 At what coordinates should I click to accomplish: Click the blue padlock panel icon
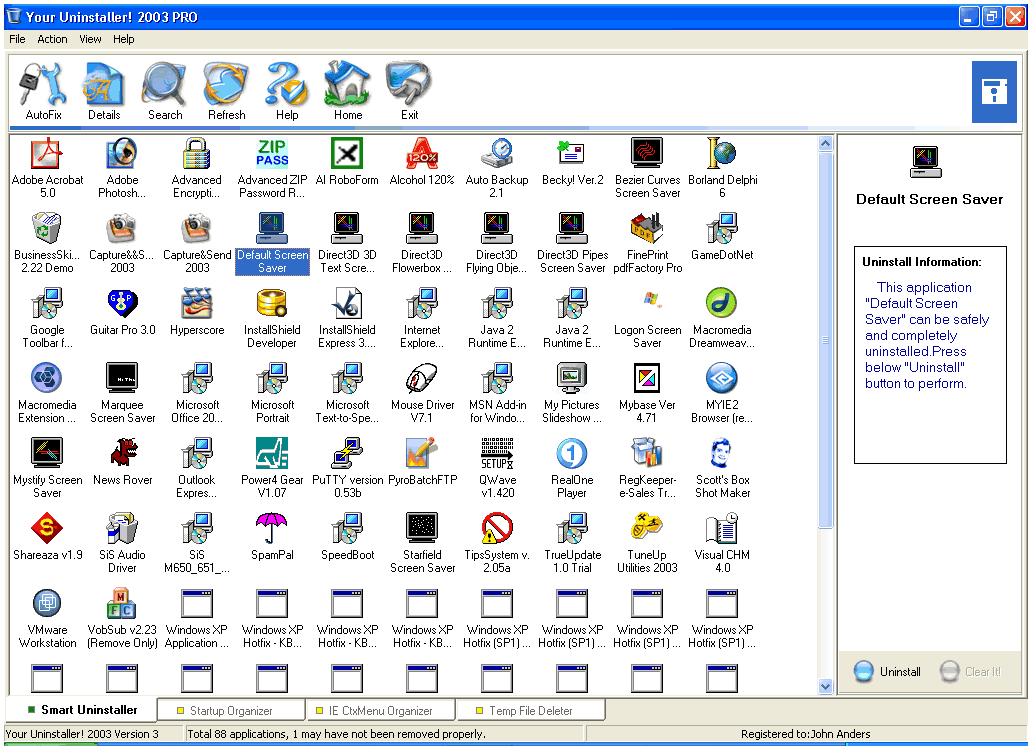994,91
